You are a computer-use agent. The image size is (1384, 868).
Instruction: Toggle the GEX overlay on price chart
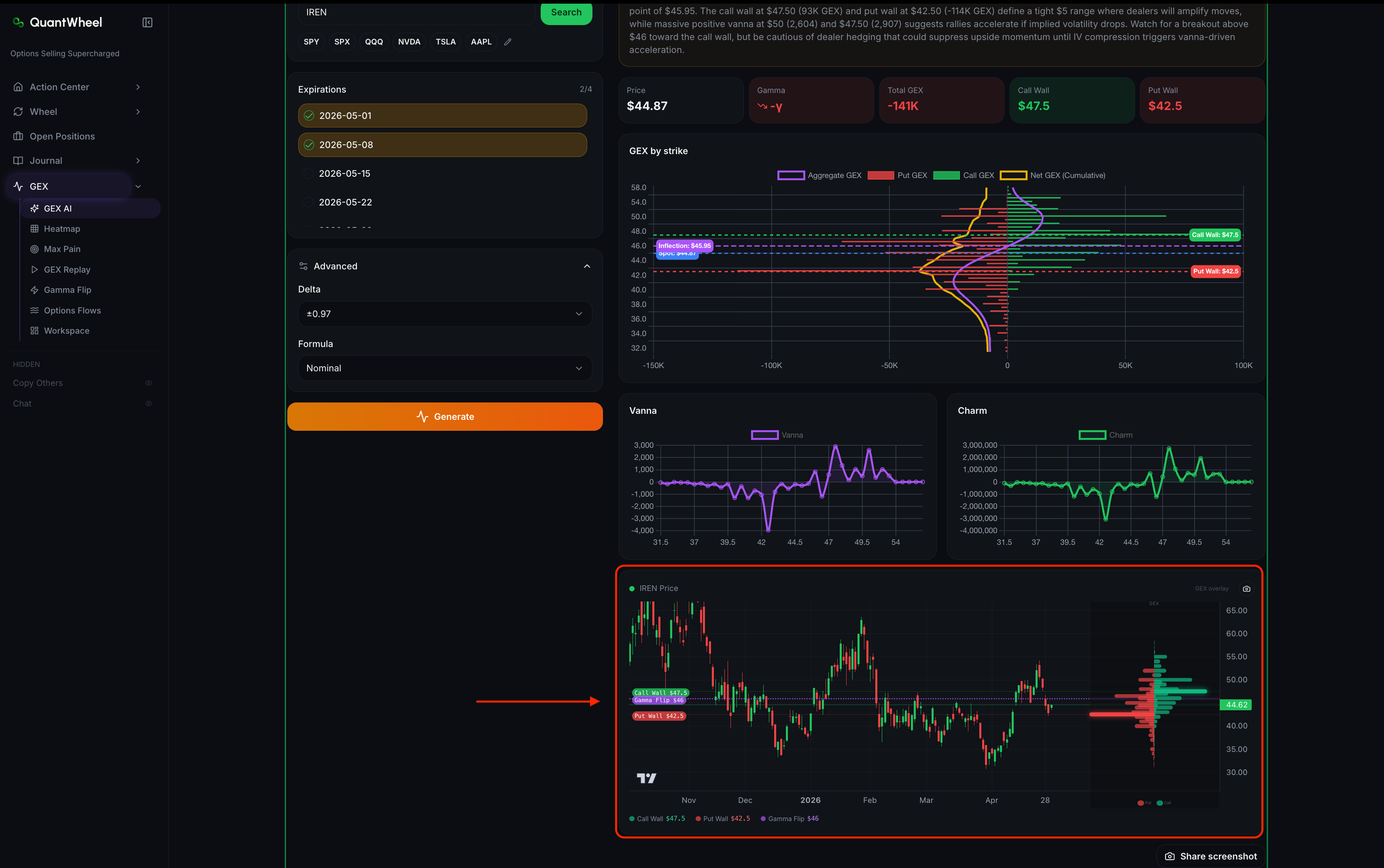click(1212, 589)
